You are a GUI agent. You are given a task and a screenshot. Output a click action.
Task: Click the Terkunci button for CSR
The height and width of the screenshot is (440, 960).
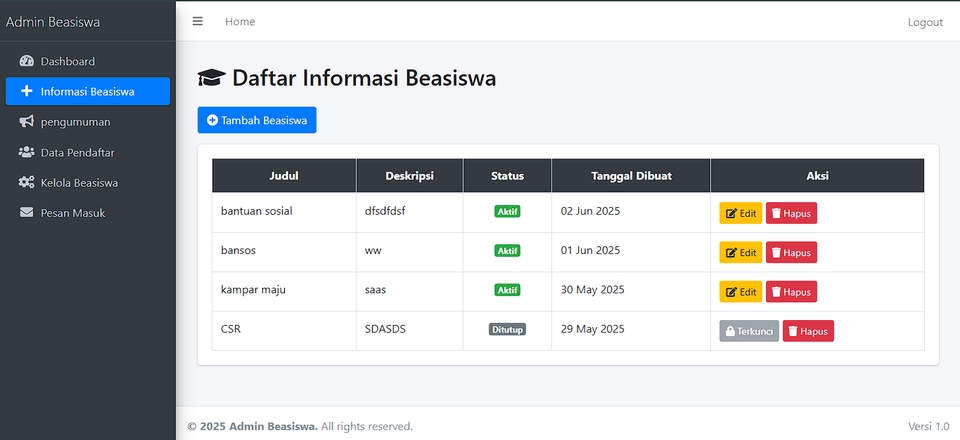[x=749, y=331]
